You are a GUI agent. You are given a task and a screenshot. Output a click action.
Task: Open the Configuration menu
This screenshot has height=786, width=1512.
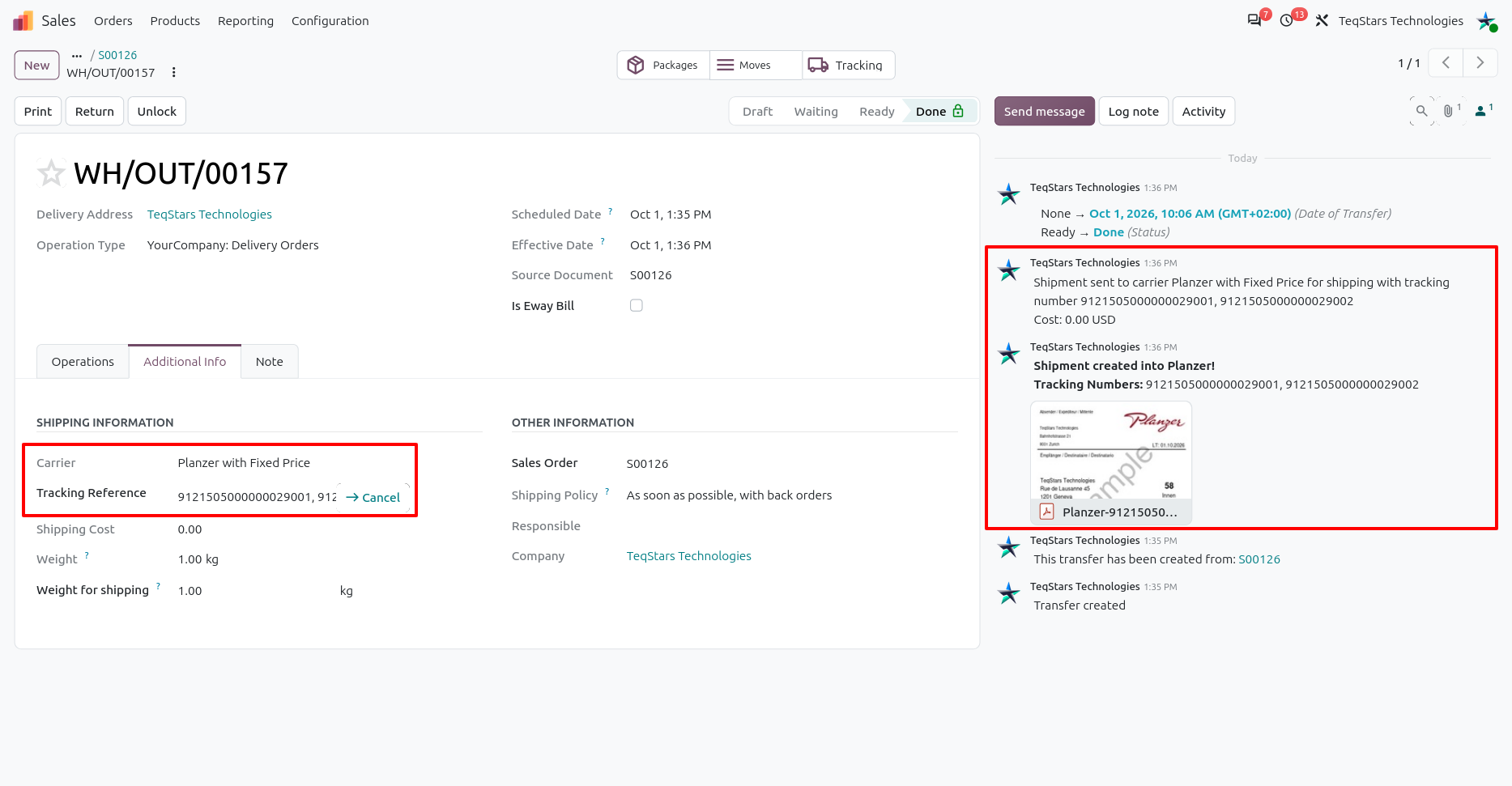tap(330, 21)
